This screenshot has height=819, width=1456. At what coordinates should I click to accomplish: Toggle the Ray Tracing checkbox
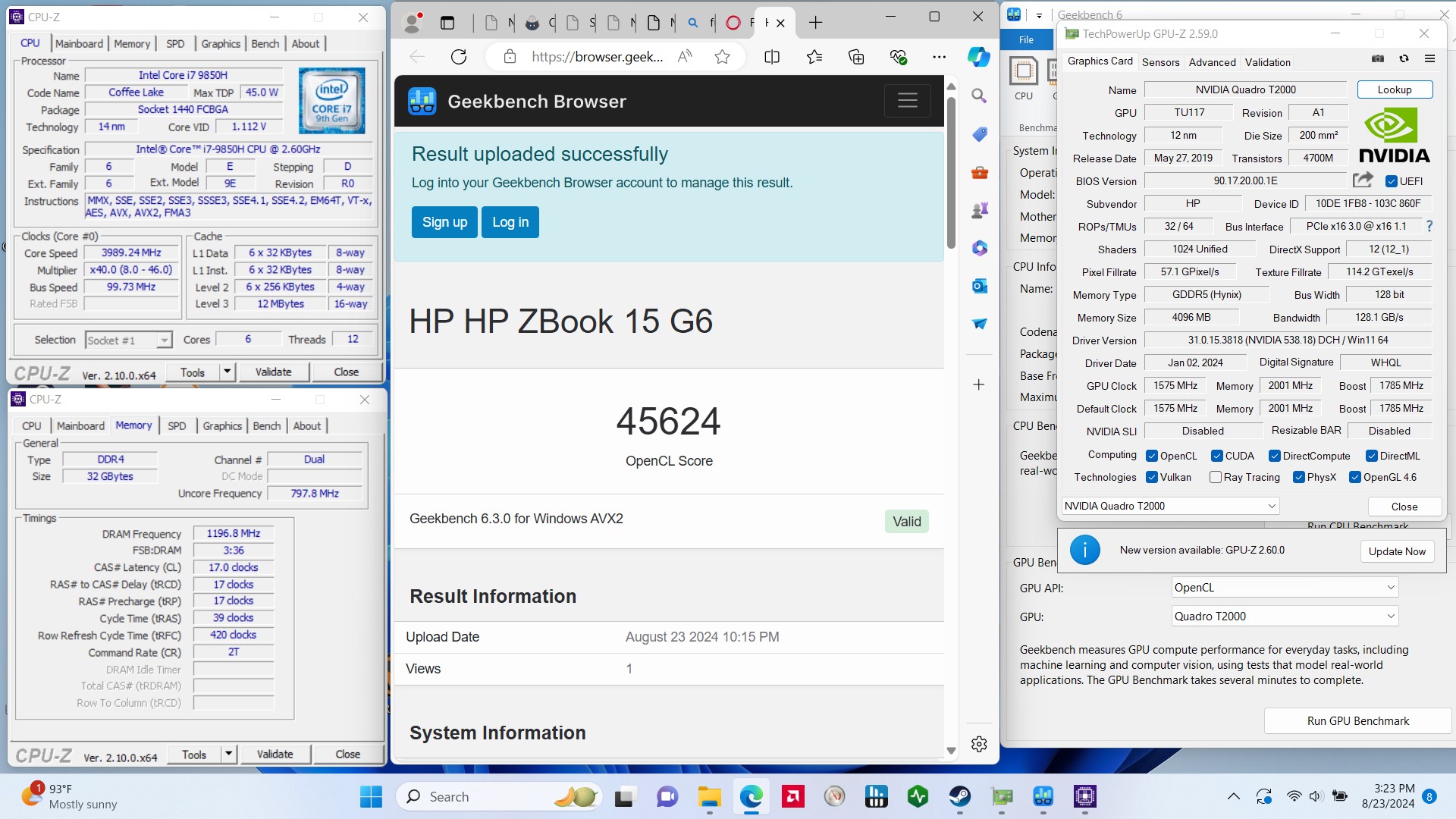click(x=1215, y=477)
